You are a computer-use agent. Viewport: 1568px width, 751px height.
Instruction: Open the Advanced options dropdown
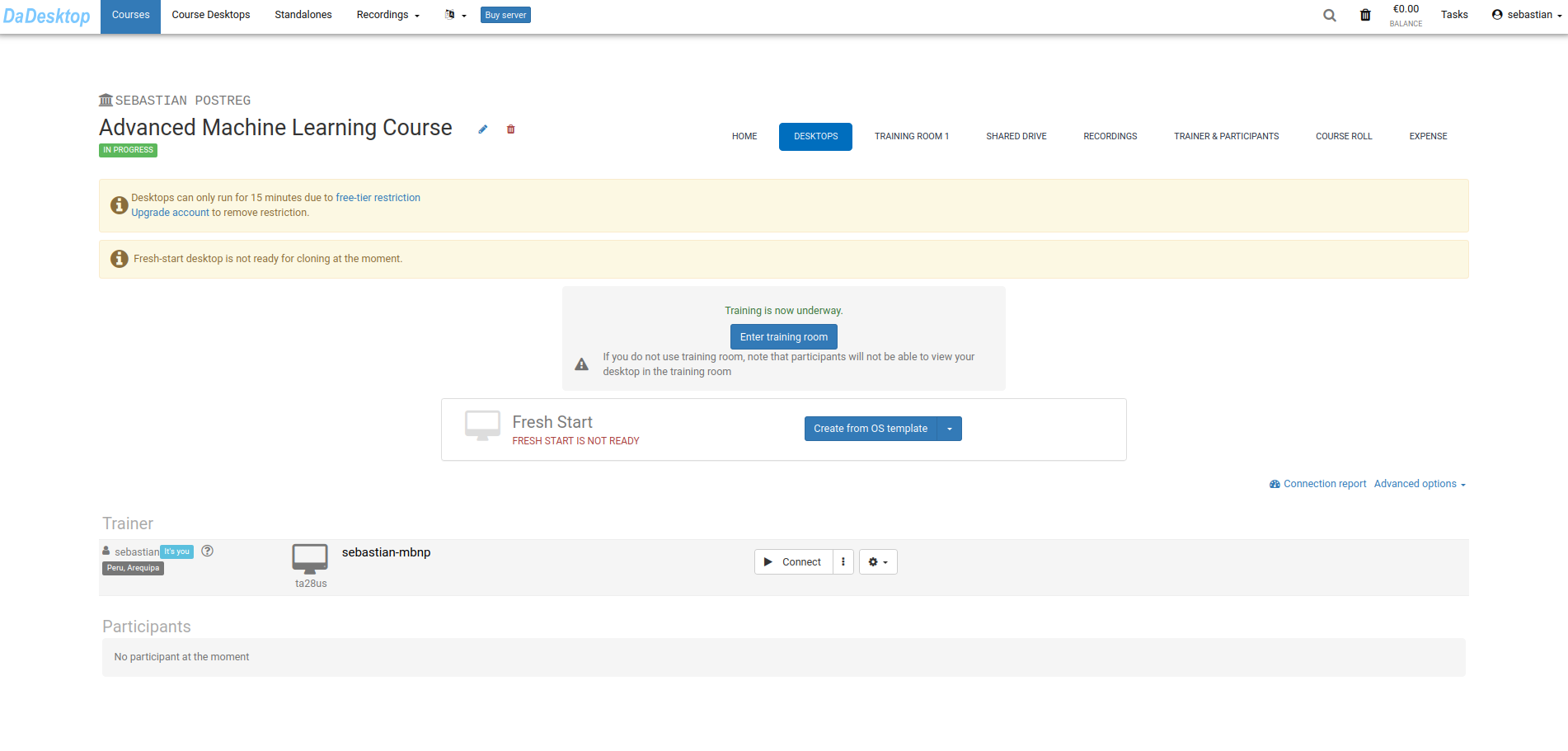(1419, 484)
